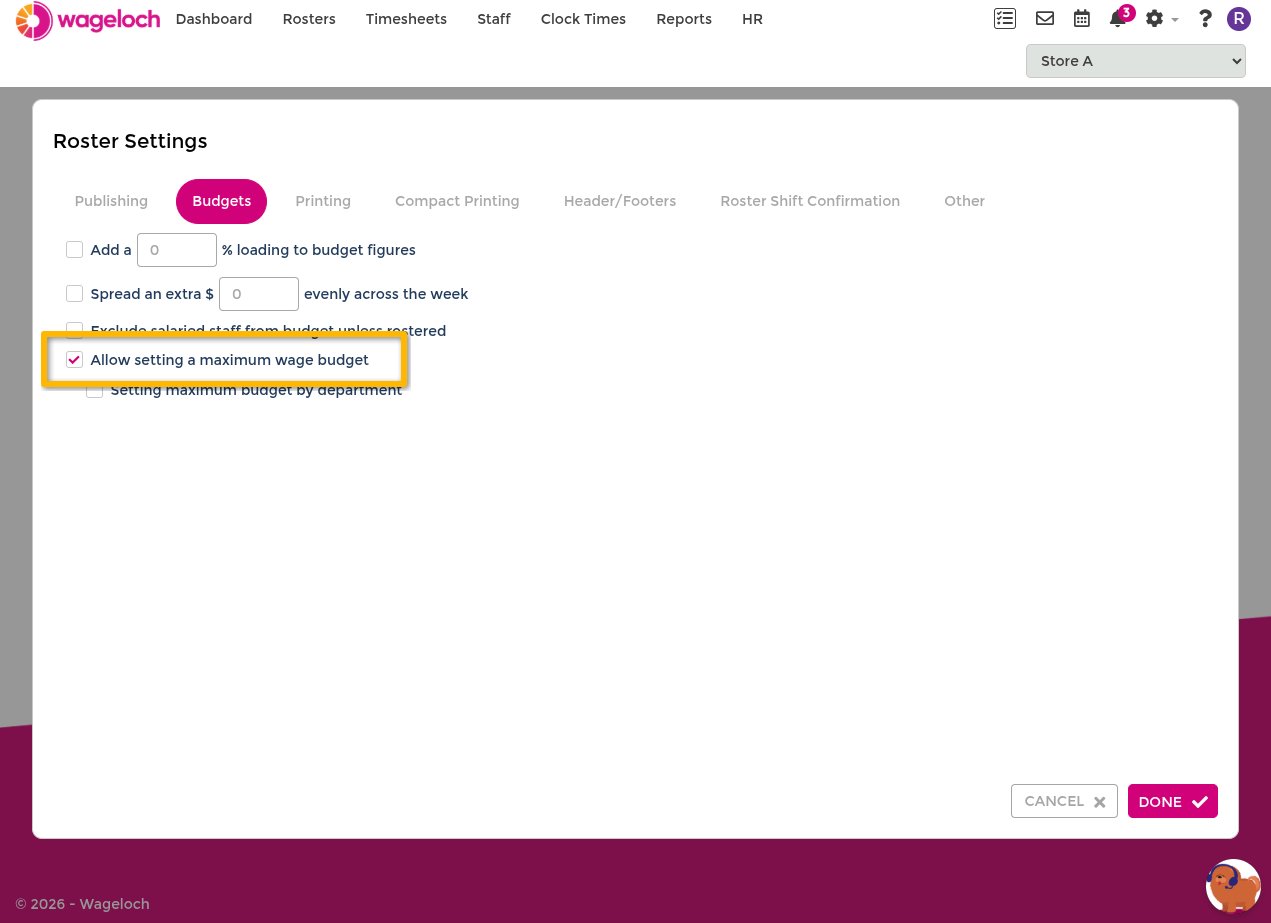Enable the percent loading to budget checkbox

(74, 250)
